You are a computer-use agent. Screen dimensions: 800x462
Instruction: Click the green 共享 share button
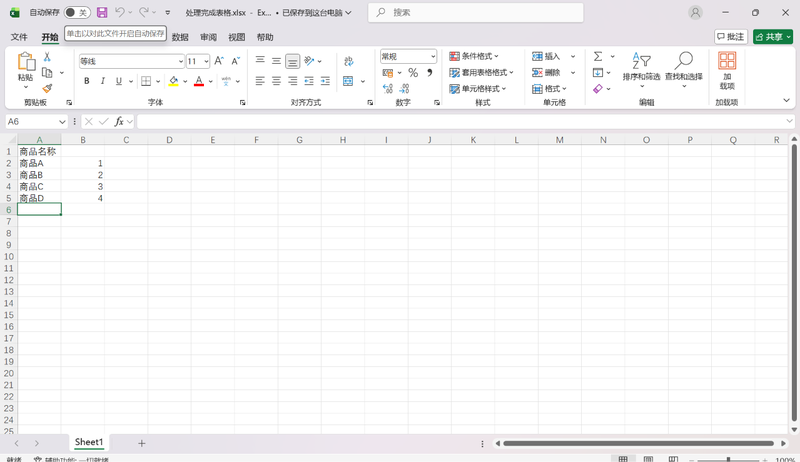[772, 37]
